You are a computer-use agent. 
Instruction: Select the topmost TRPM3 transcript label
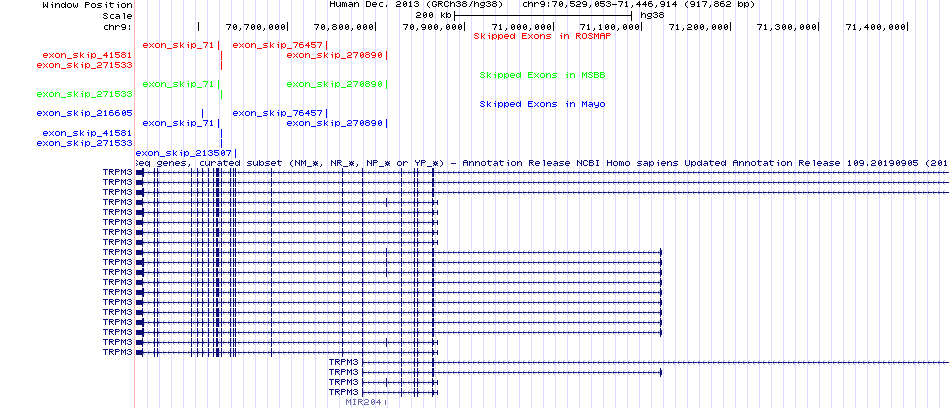[x=116, y=172]
